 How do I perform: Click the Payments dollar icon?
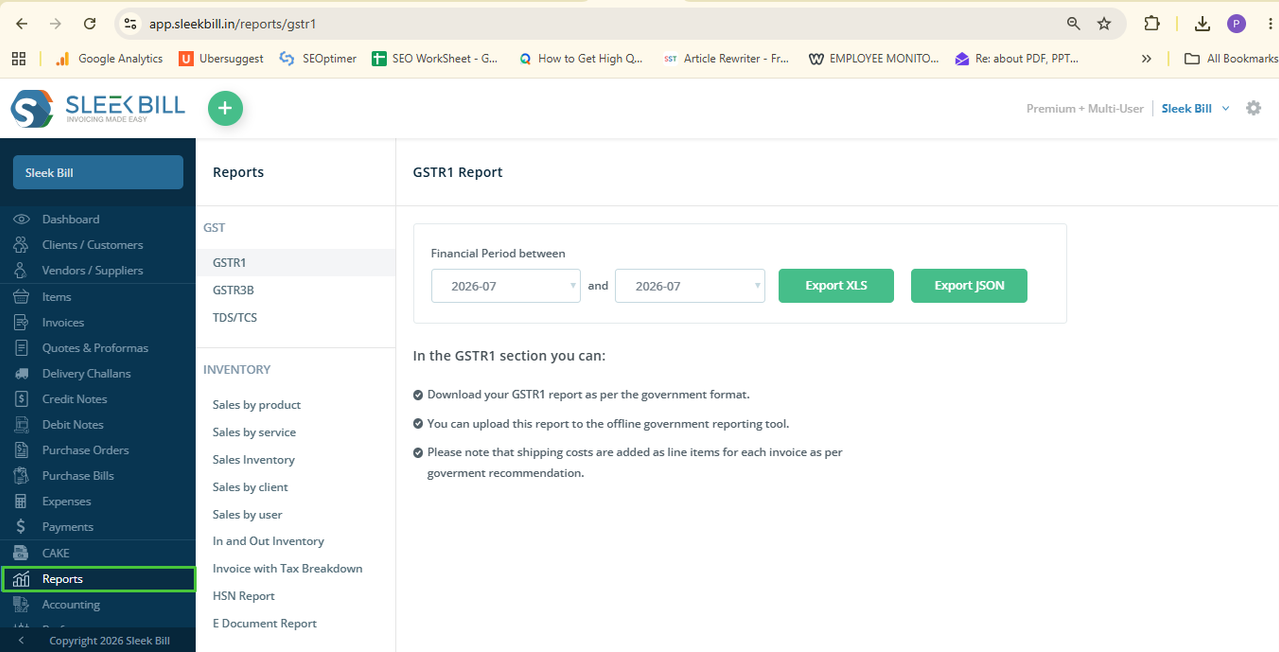(x=21, y=527)
